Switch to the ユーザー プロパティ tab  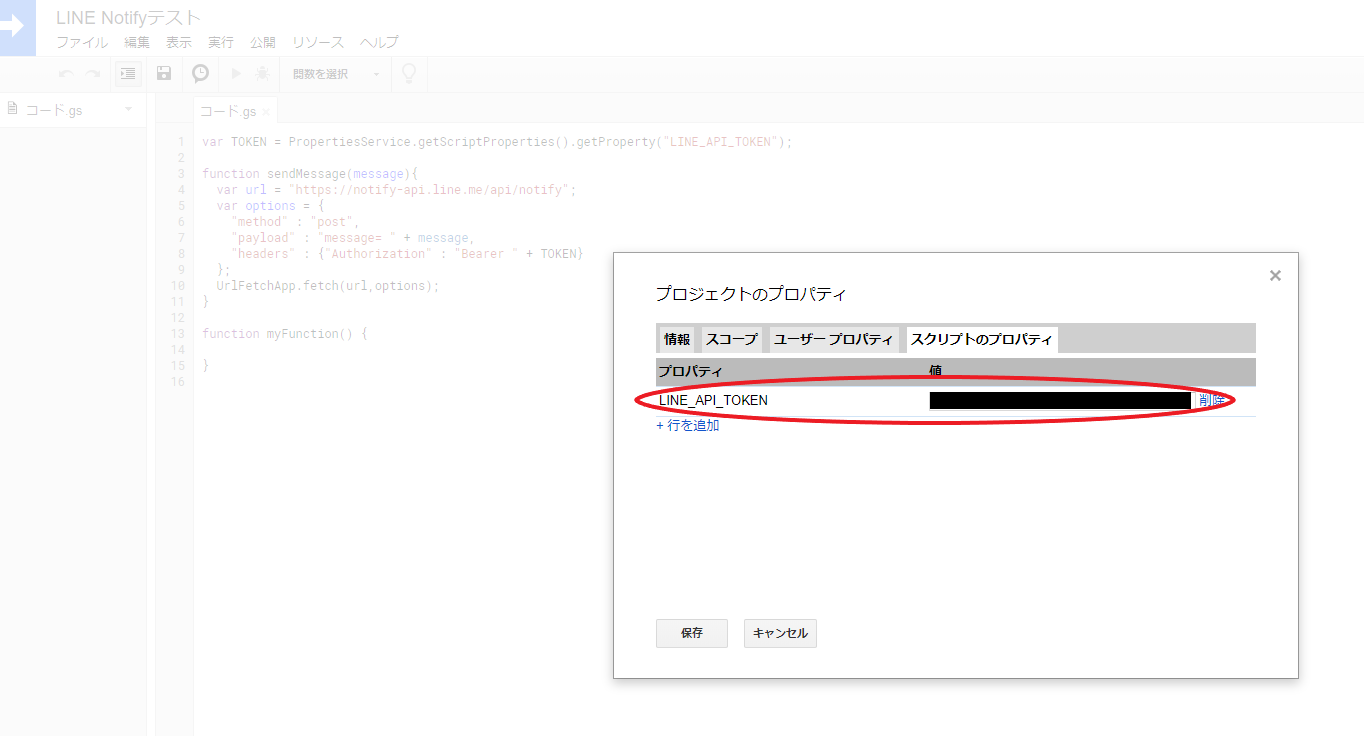834,340
